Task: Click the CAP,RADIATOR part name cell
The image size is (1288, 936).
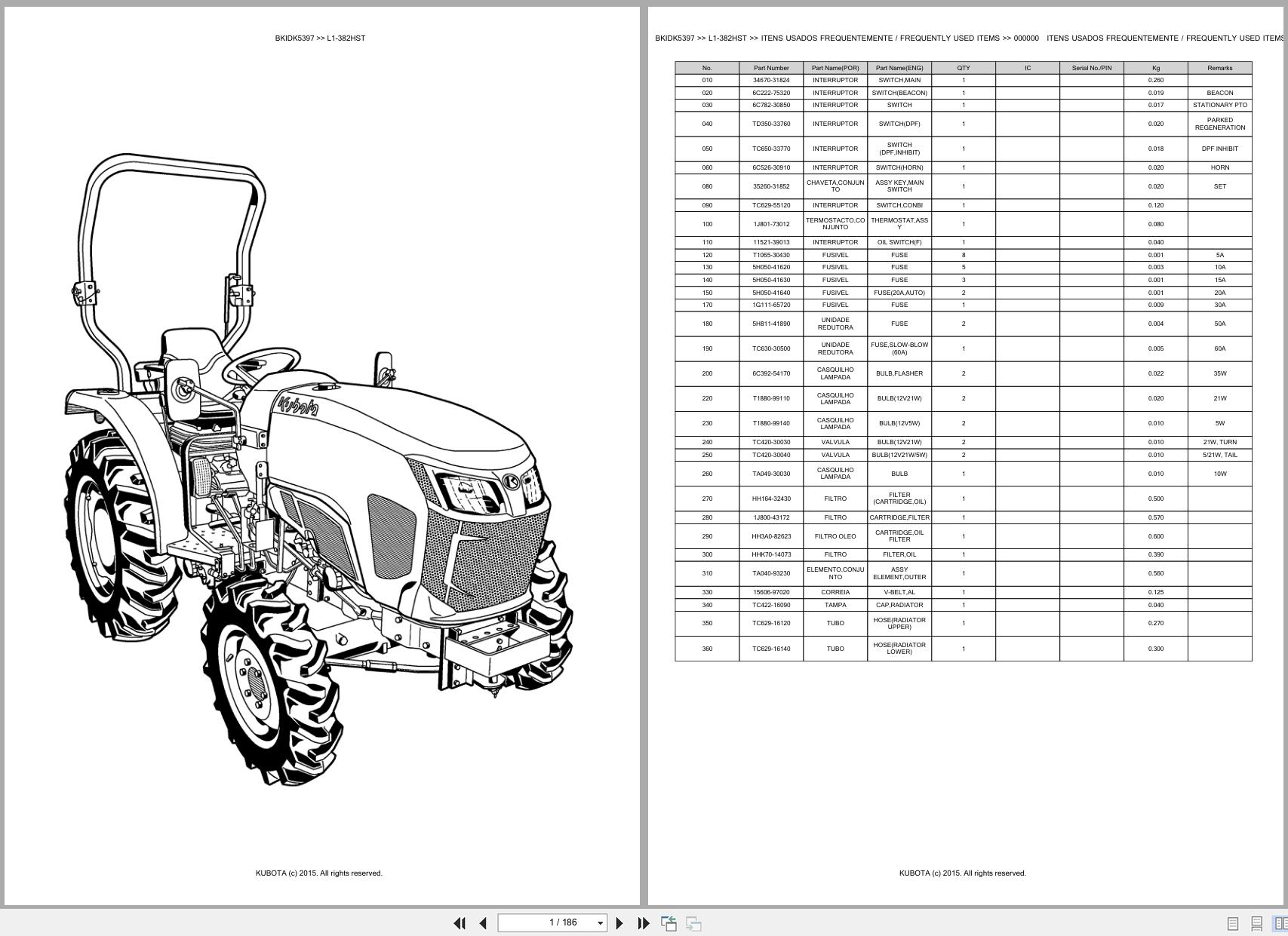Action: tap(899, 605)
